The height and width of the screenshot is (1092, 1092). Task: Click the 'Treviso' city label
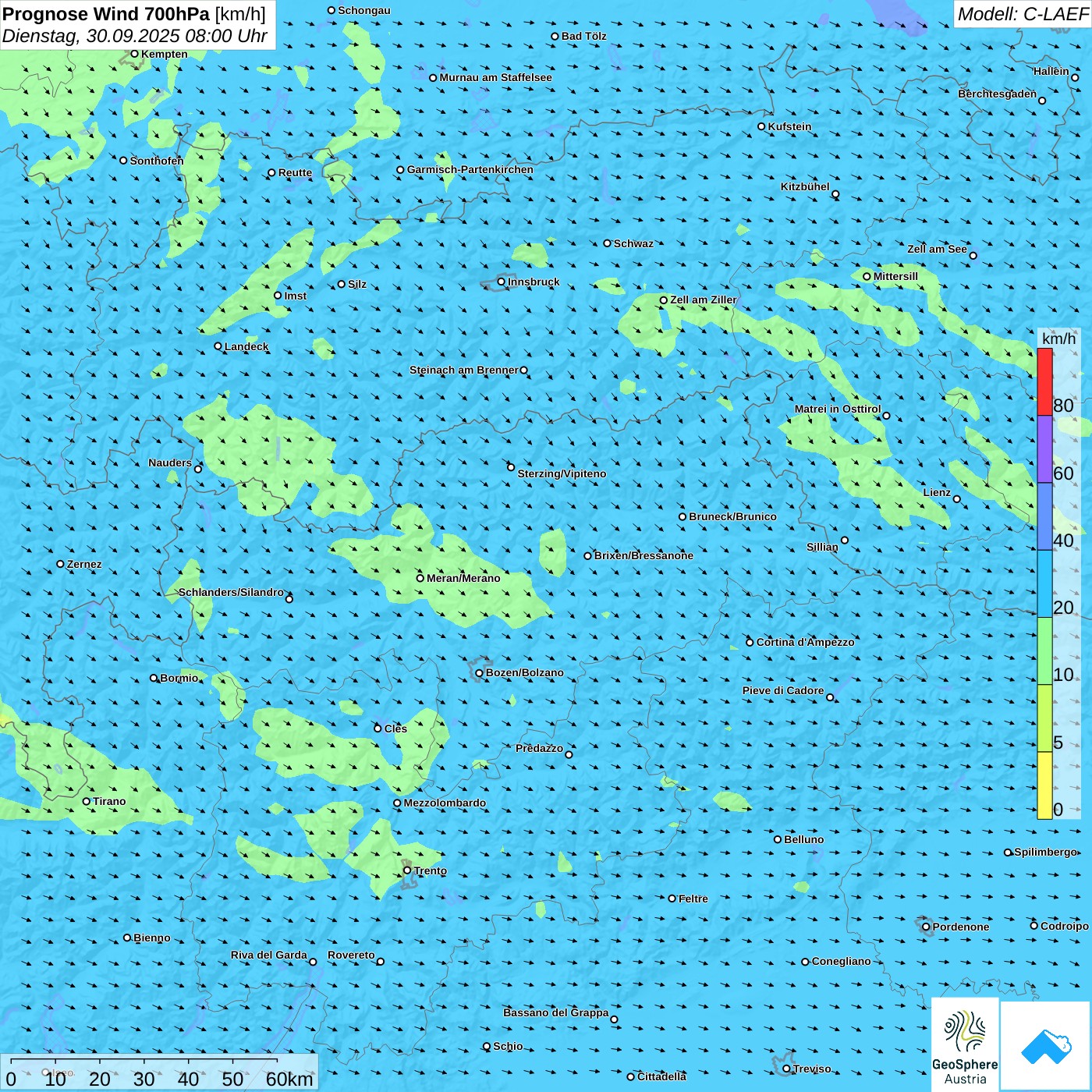click(812, 1069)
